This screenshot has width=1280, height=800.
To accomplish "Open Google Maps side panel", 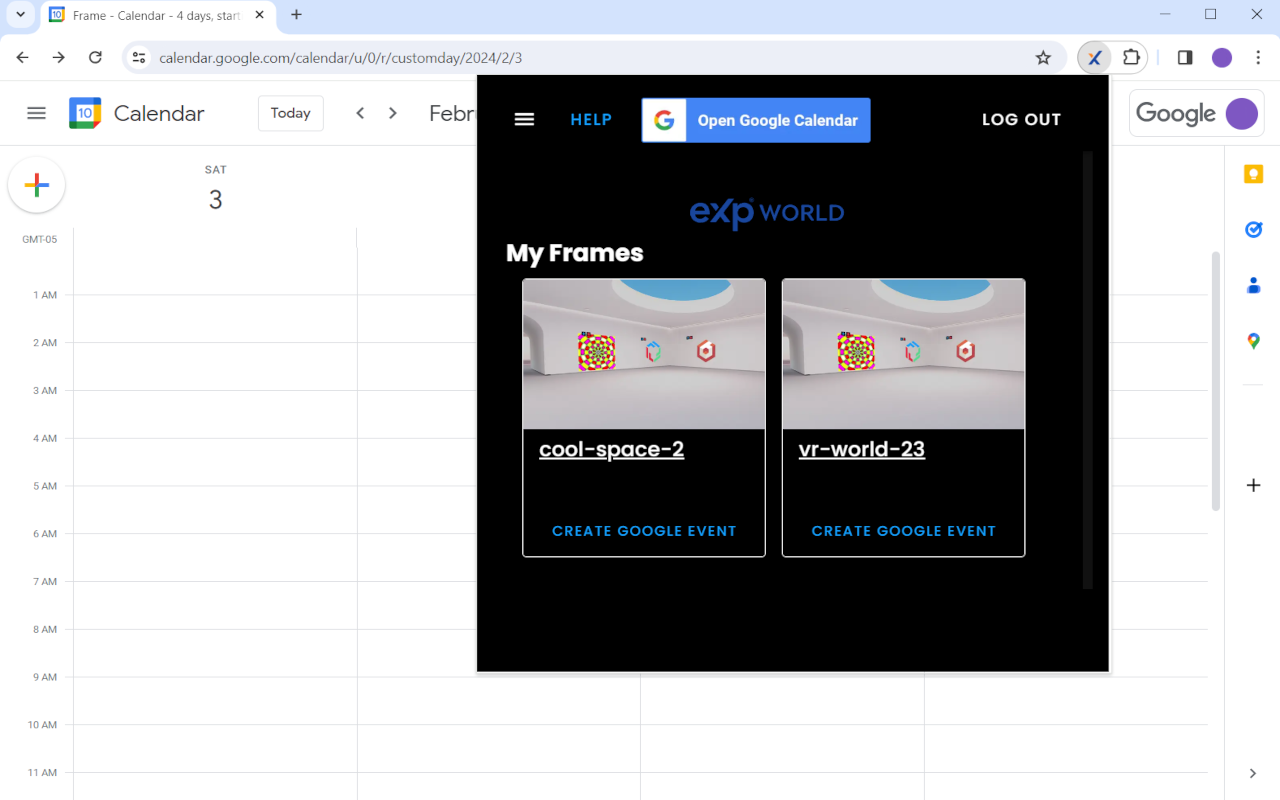I will click(1253, 341).
